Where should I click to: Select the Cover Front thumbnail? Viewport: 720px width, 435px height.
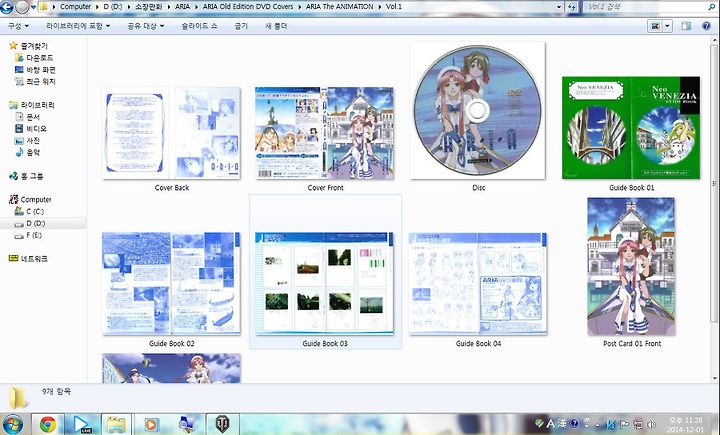click(x=325, y=133)
